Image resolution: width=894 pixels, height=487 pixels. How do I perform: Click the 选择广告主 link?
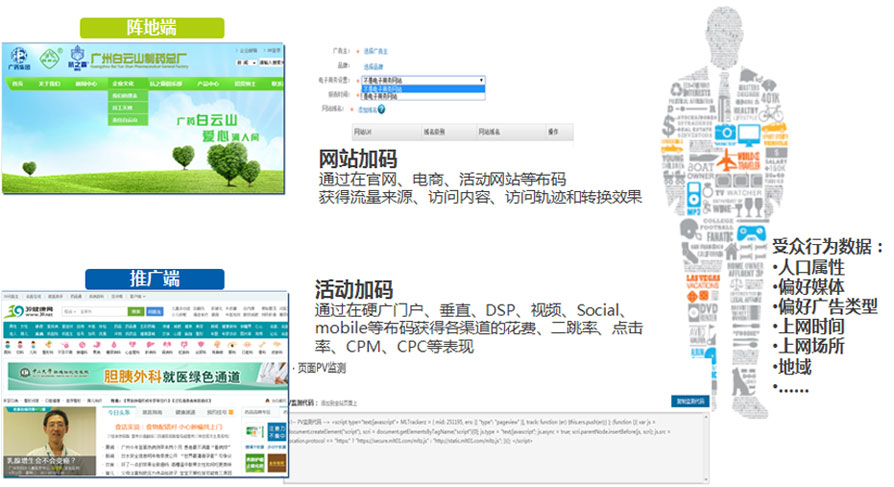(376, 51)
